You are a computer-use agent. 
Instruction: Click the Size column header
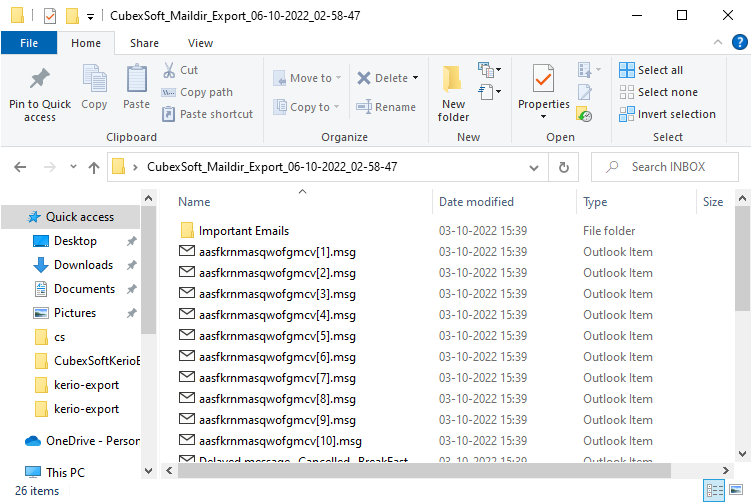713,202
